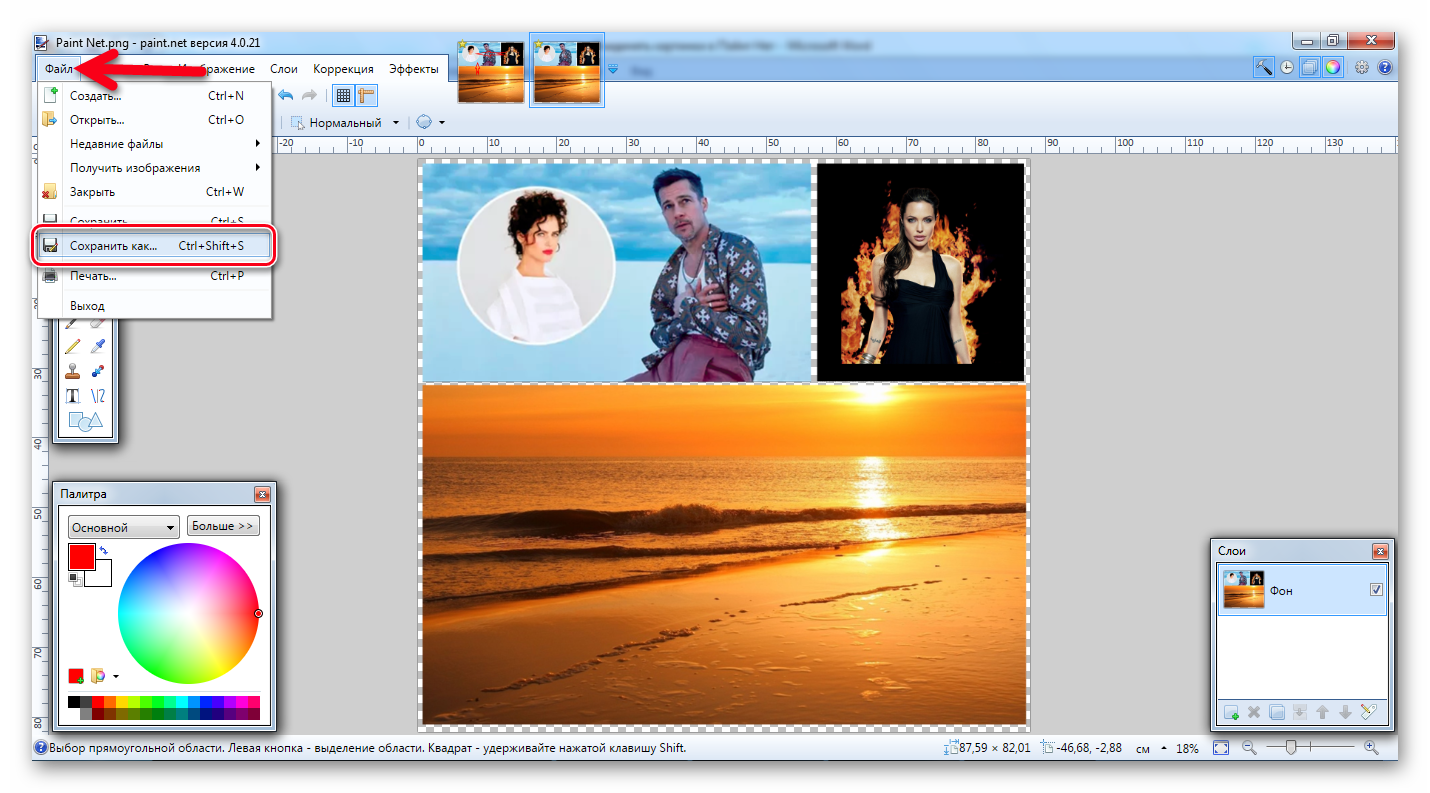Choose Закрыть from the File menu
The image size is (1430, 793).
(x=155, y=192)
